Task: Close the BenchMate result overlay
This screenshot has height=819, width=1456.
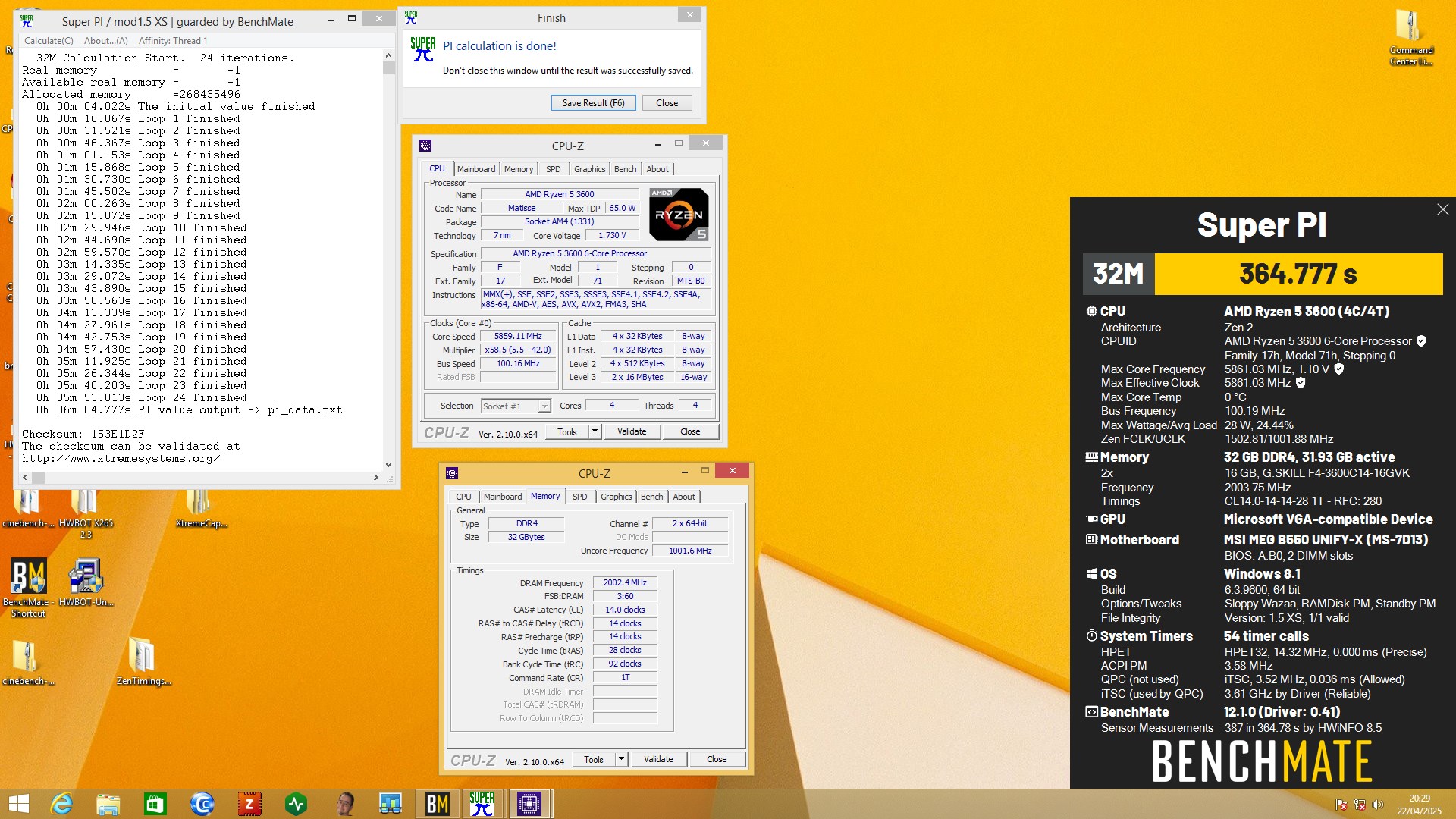Action: click(x=1442, y=209)
